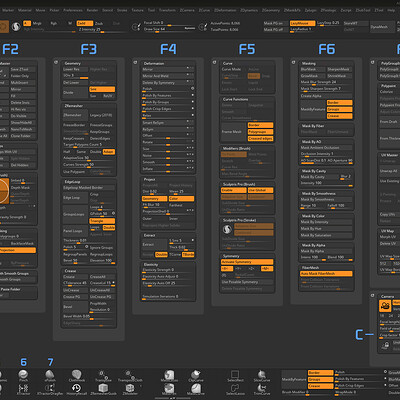Click the Del Lower button

tap(75, 83)
